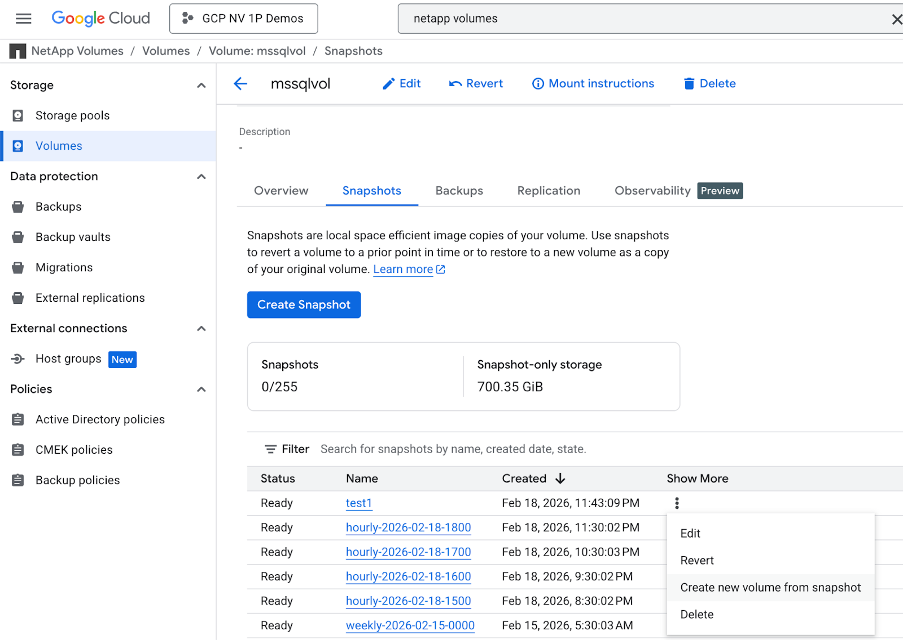This screenshot has height=640, width=904.
Task: Click the New badge by Host groups
Action: (122, 359)
